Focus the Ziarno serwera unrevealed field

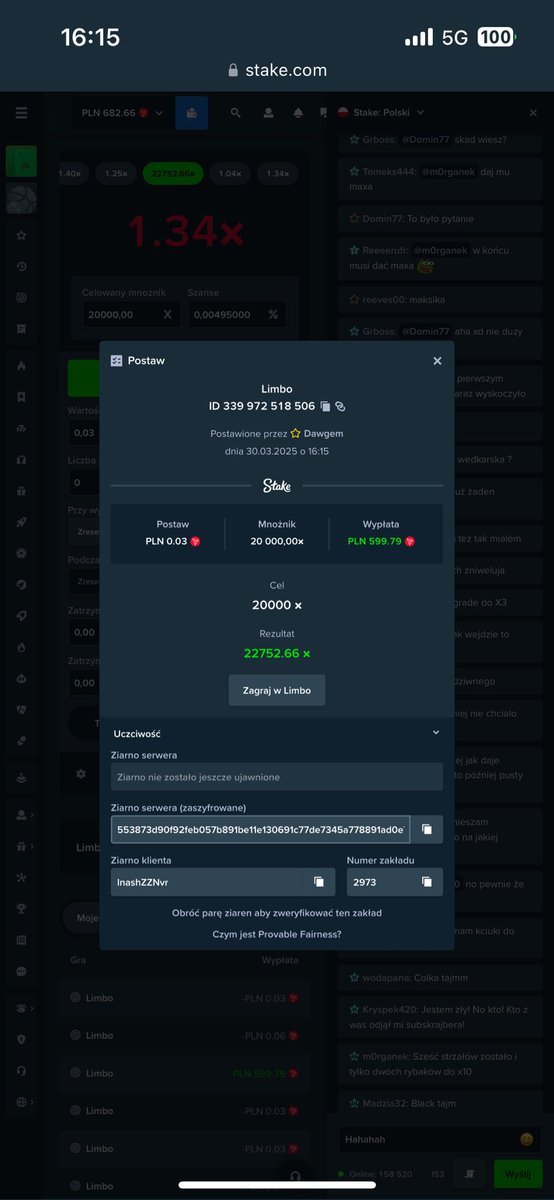pyautogui.click(x=277, y=777)
